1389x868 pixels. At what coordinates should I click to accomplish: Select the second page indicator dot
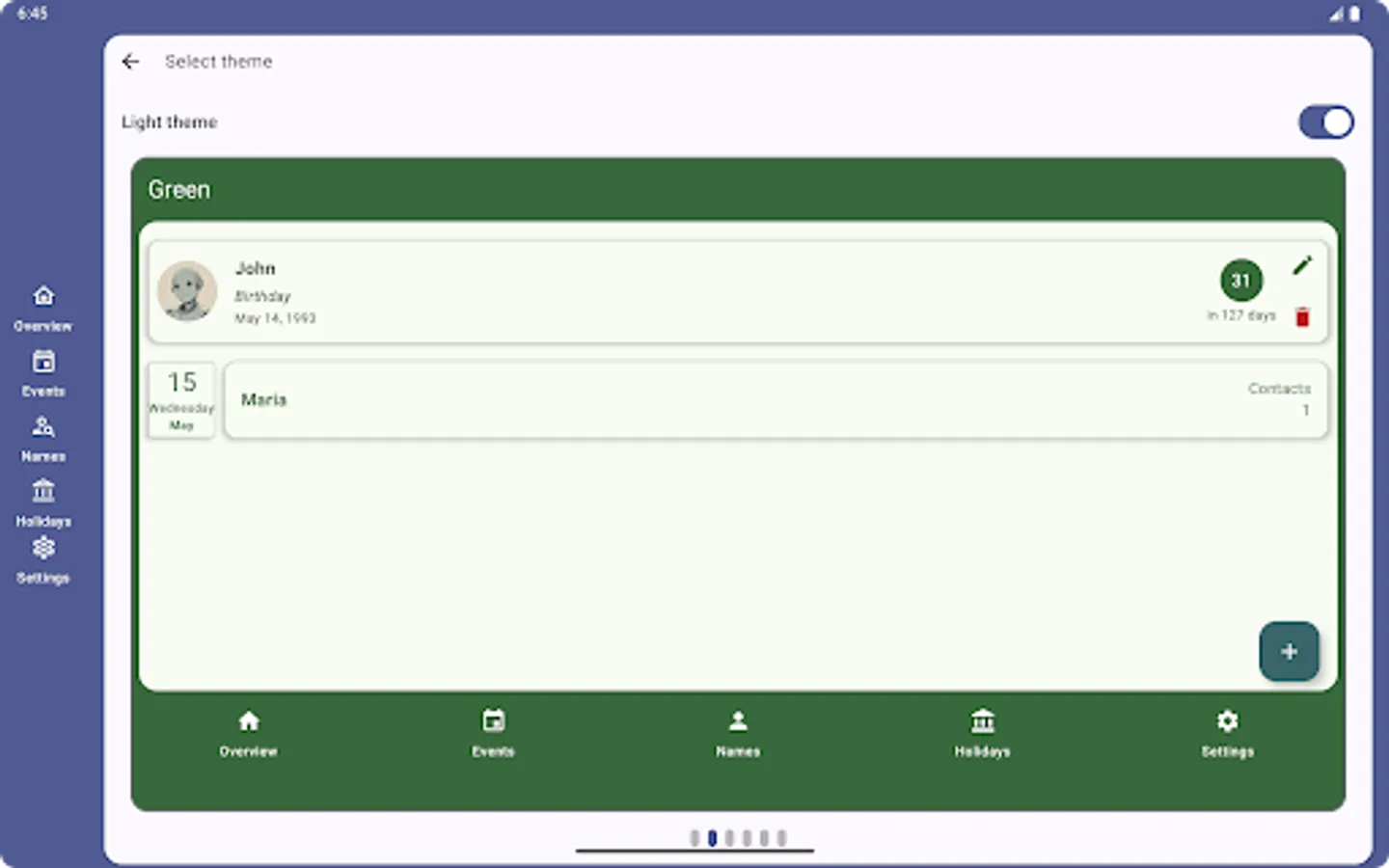click(x=712, y=839)
